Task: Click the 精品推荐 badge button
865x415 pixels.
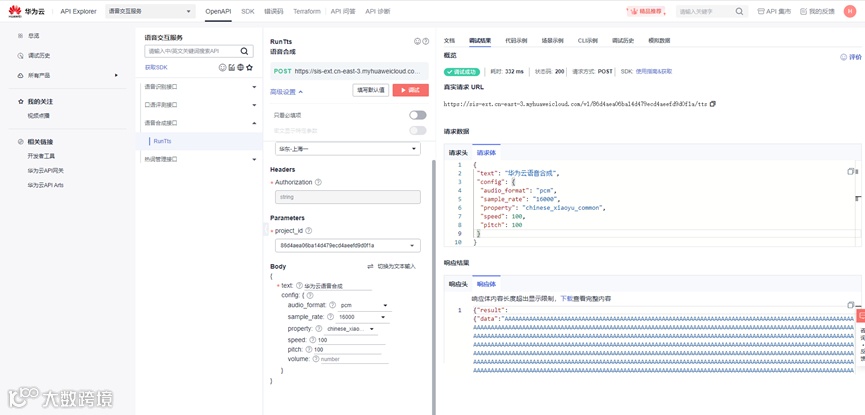Action: click(647, 11)
